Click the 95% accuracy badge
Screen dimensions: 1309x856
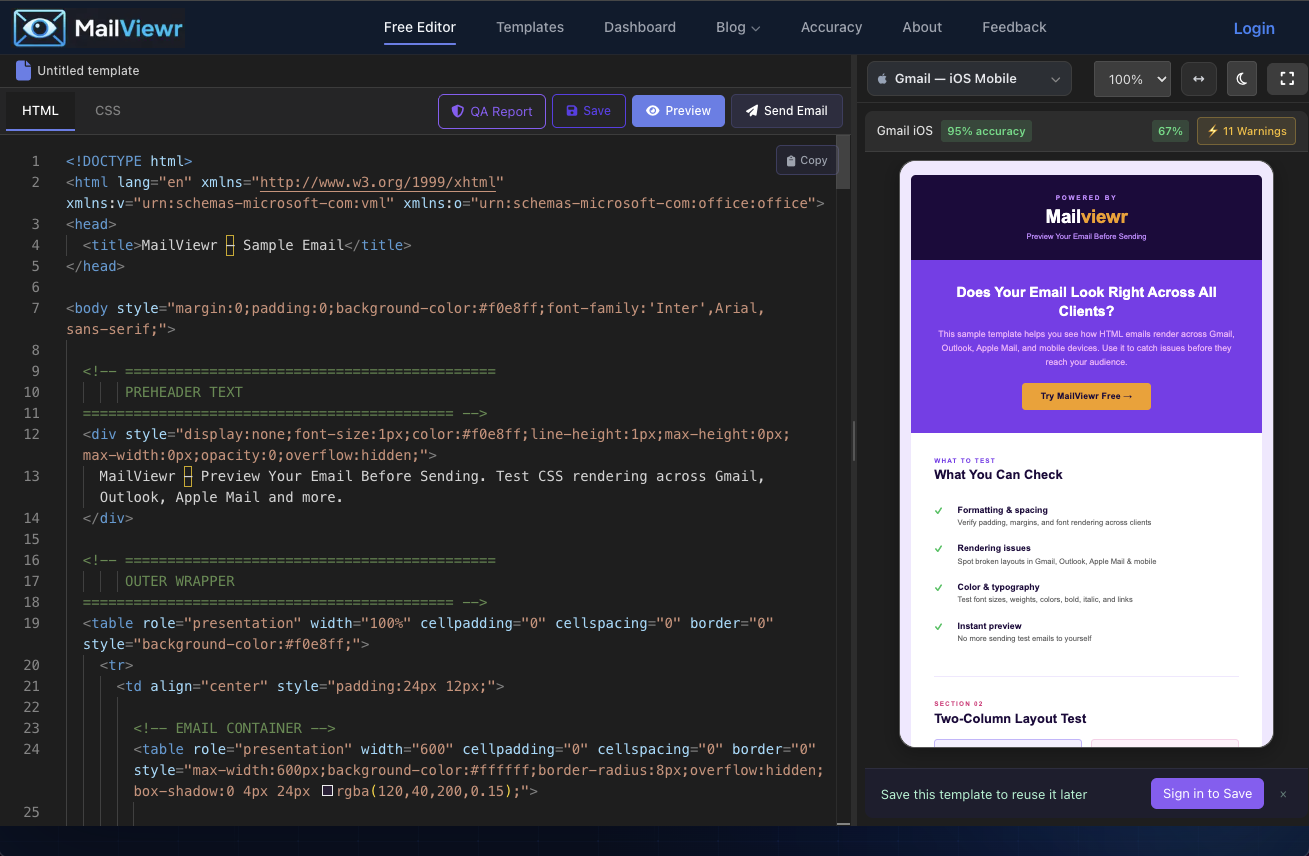click(986, 131)
